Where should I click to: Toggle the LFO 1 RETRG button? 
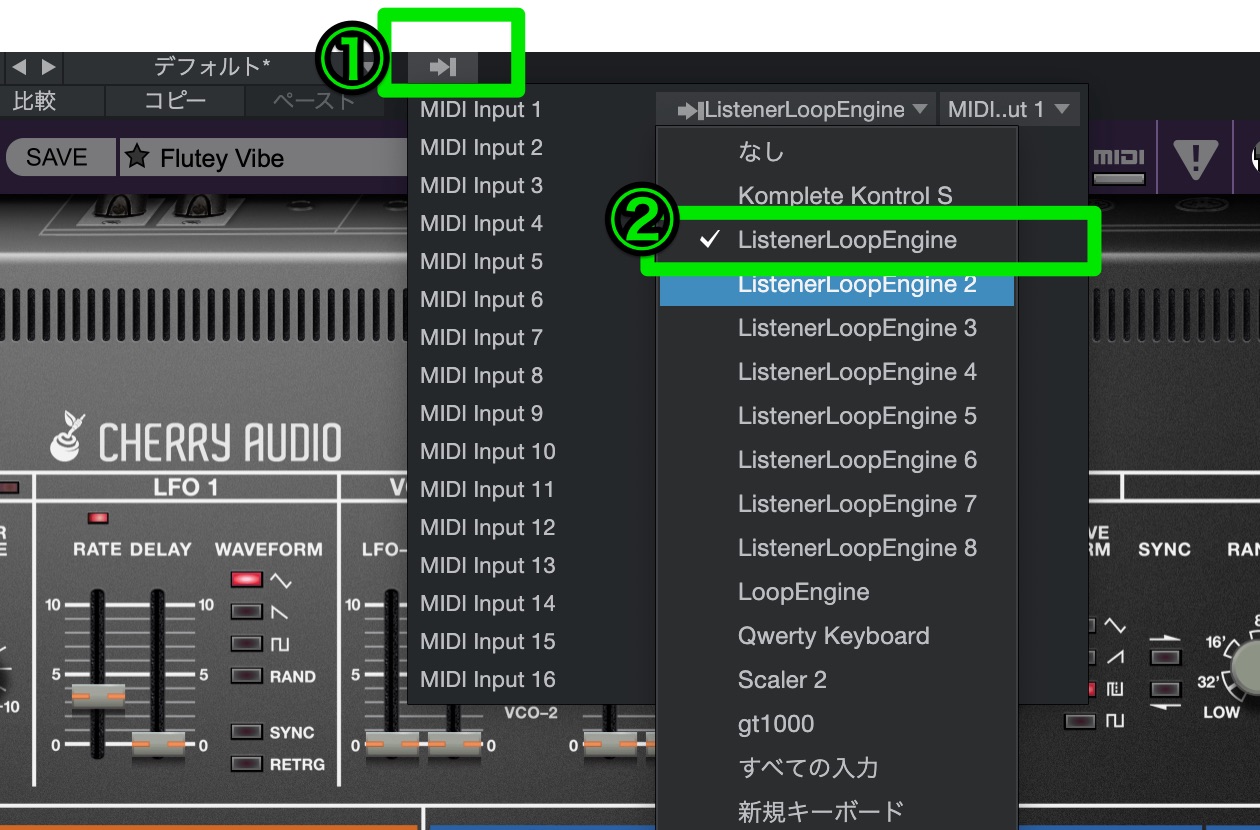pyautogui.click(x=247, y=764)
